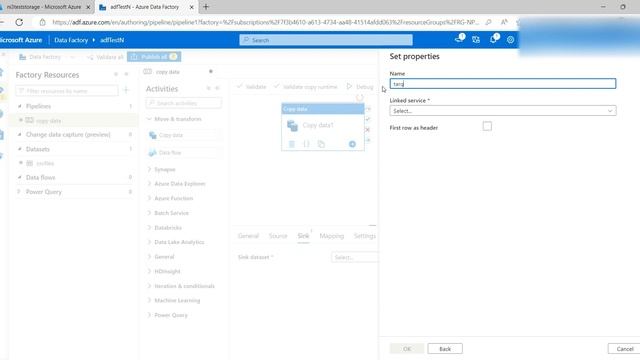The image size is (640, 360).
Task: Collapse Move & transform activities group
Action: (x=149, y=119)
